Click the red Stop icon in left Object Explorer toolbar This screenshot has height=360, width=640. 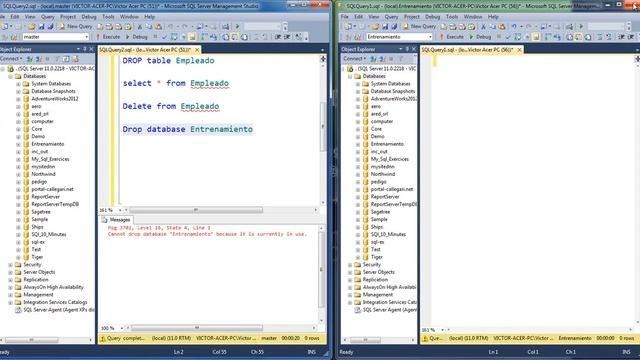point(76,59)
